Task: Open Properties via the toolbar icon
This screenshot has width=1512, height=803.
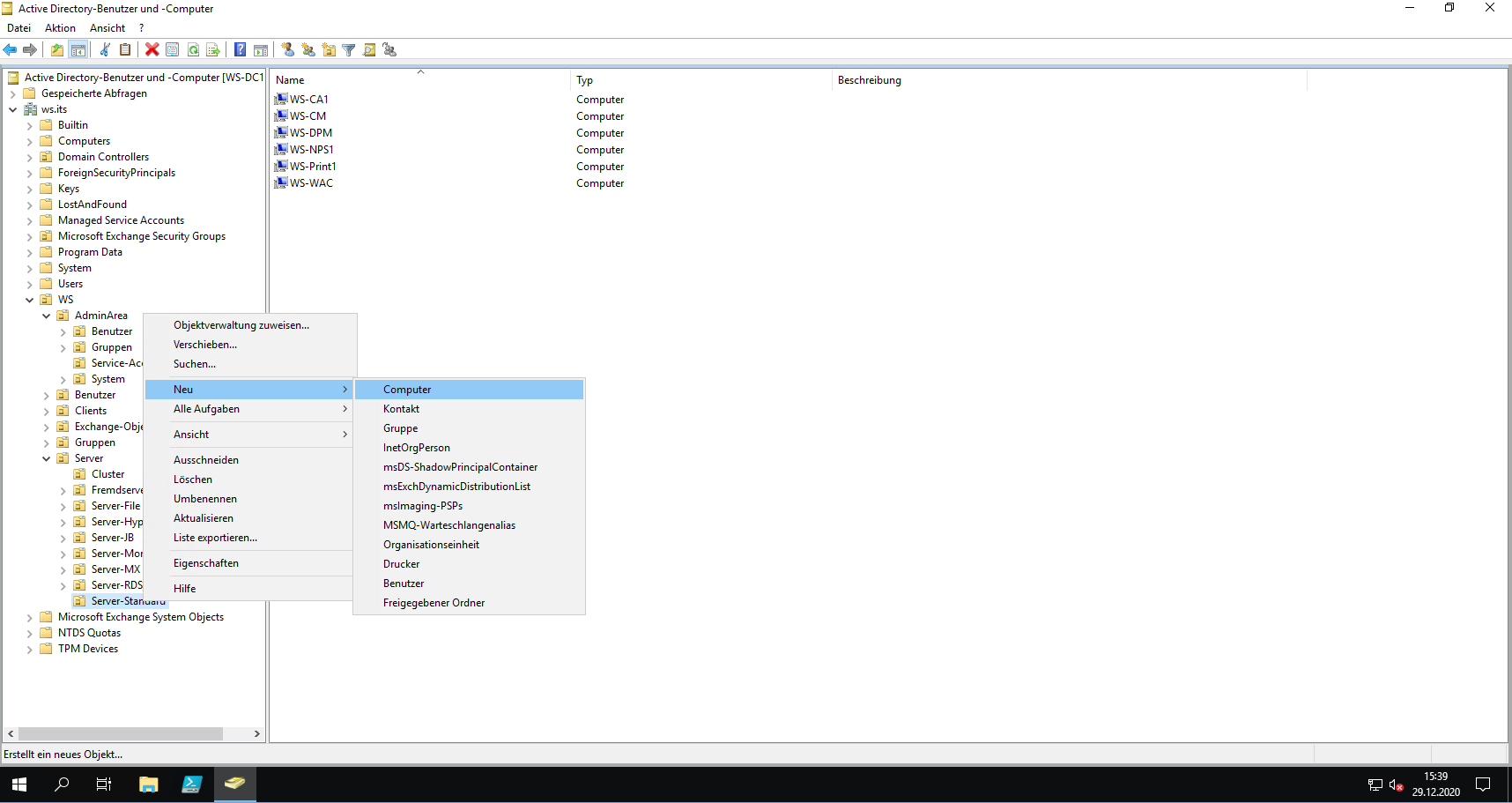Action: pyautogui.click(x=173, y=50)
